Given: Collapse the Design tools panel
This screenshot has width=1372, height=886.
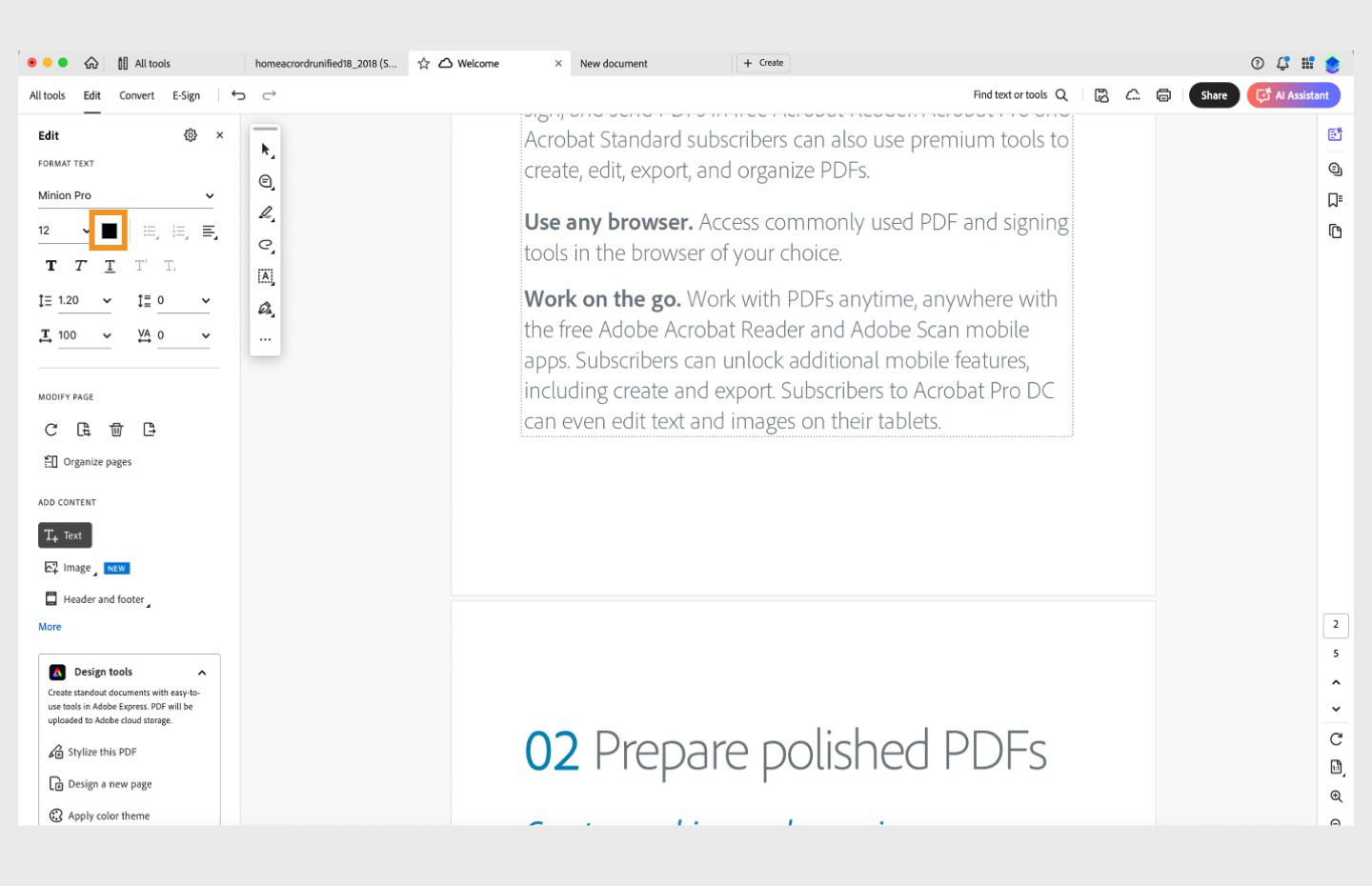Looking at the screenshot, I should tap(202, 672).
